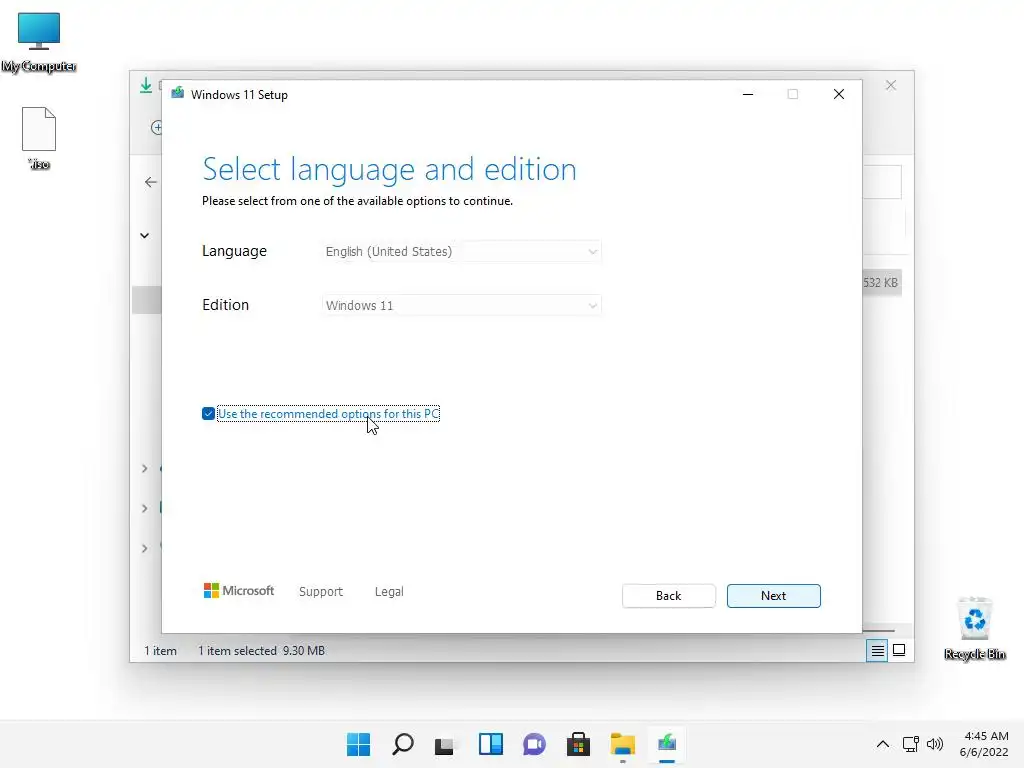1024x768 pixels.
Task: Click File Explorer new item plus icon
Action: [x=156, y=127]
